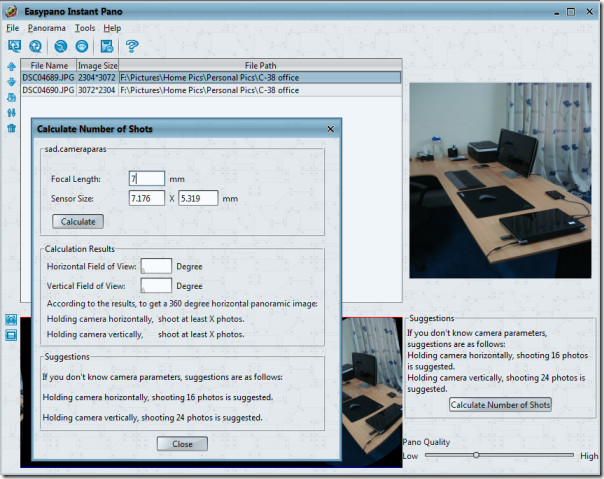Click the lower view mode icon beside panorama preview
Screen dimensions: 604x479
coord(11,335)
